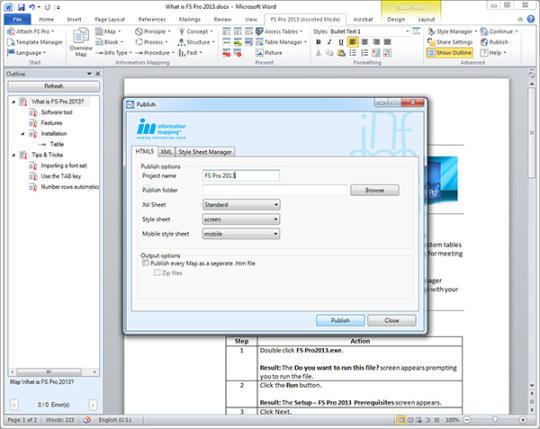The width and height of the screenshot is (540, 429).
Task: Open the File ribbon tab
Action: click(x=17, y=19)
